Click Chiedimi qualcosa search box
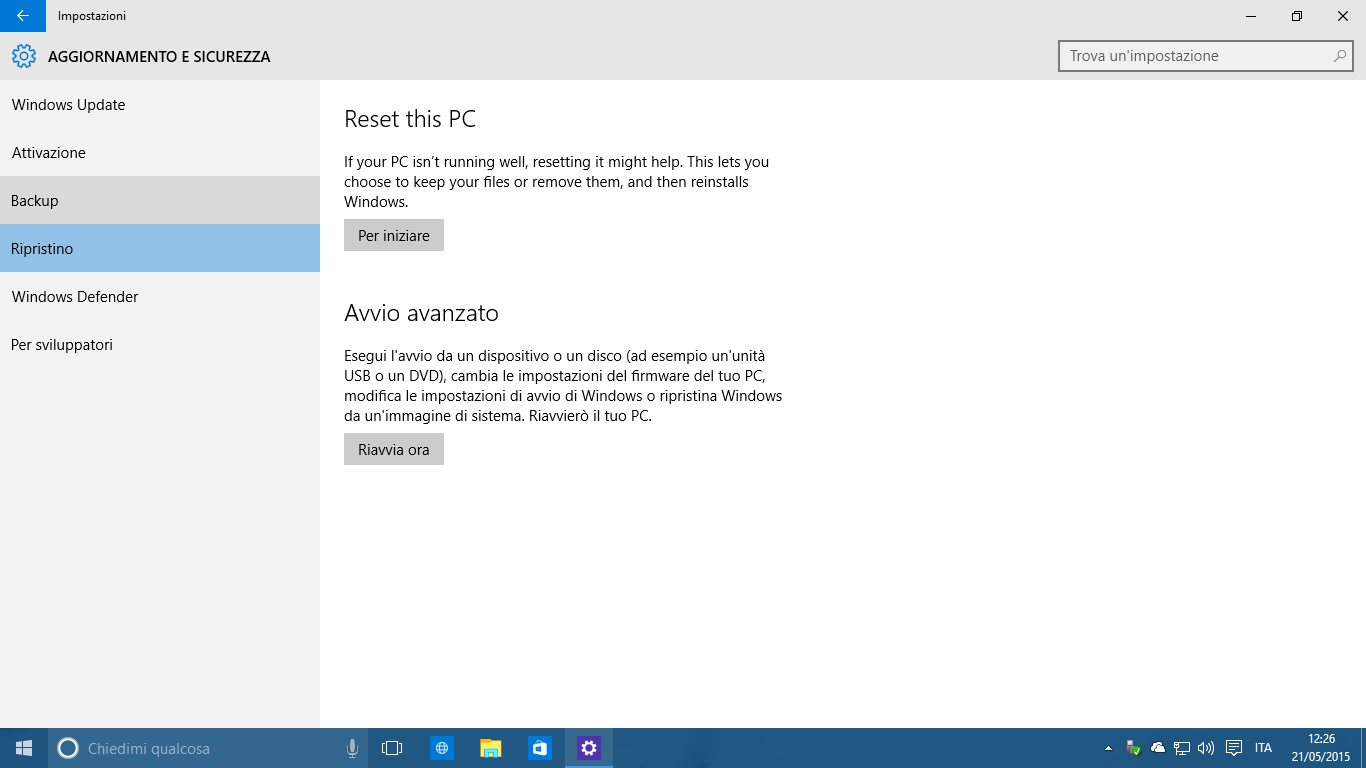This screenshot has height=768, width=1366. pos(208,748)
